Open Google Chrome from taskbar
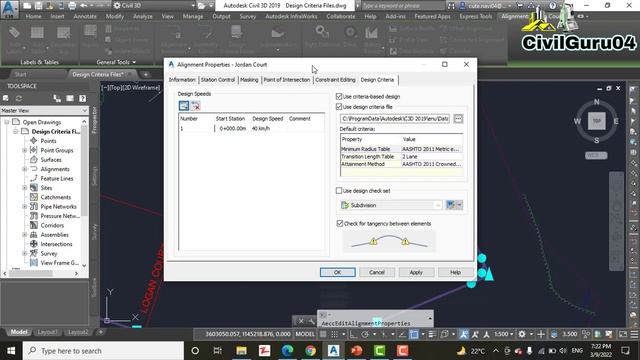 coord(310,351)
